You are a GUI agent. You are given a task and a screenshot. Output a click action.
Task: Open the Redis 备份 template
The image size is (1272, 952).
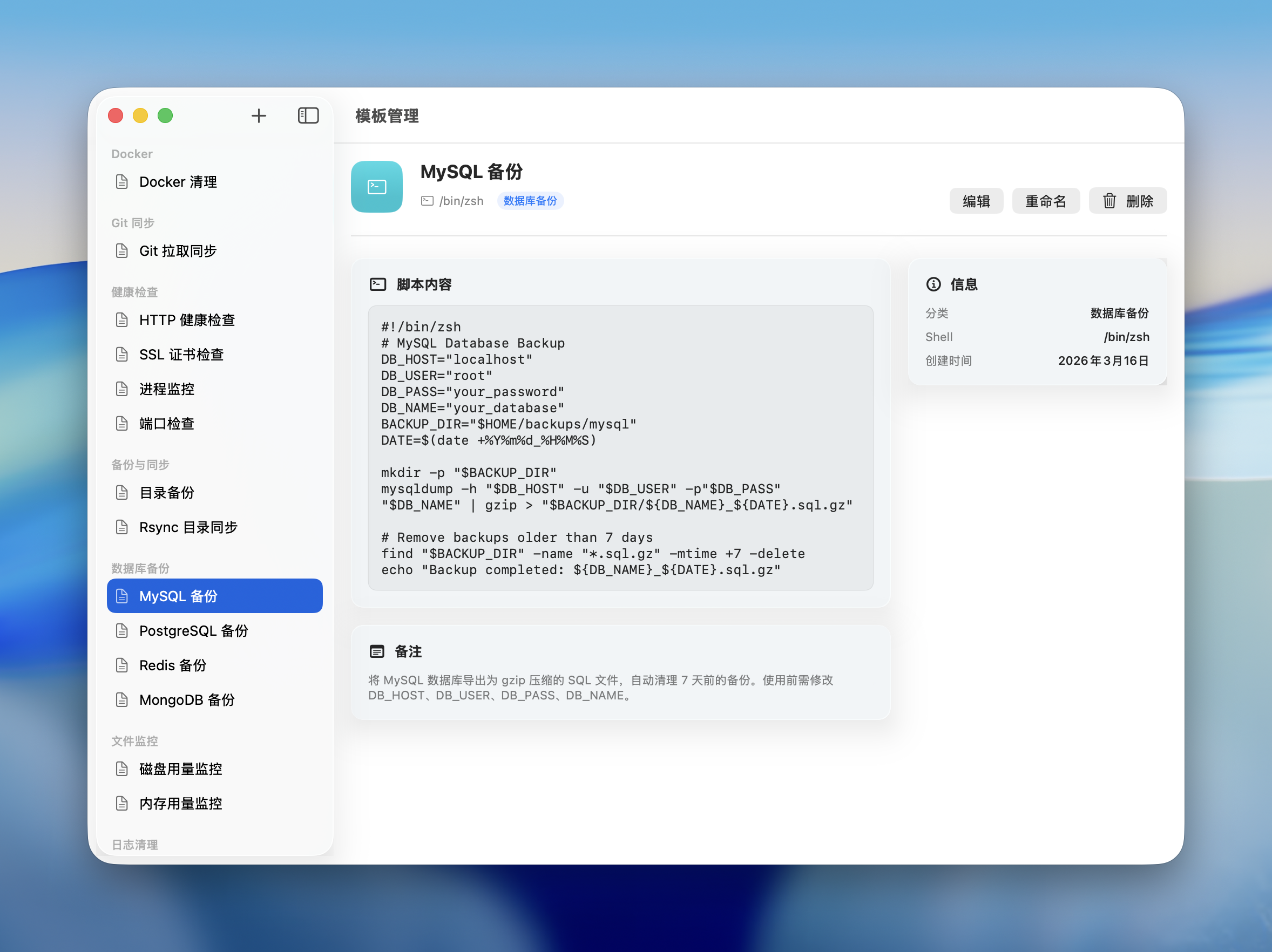(x=173, y=665)
